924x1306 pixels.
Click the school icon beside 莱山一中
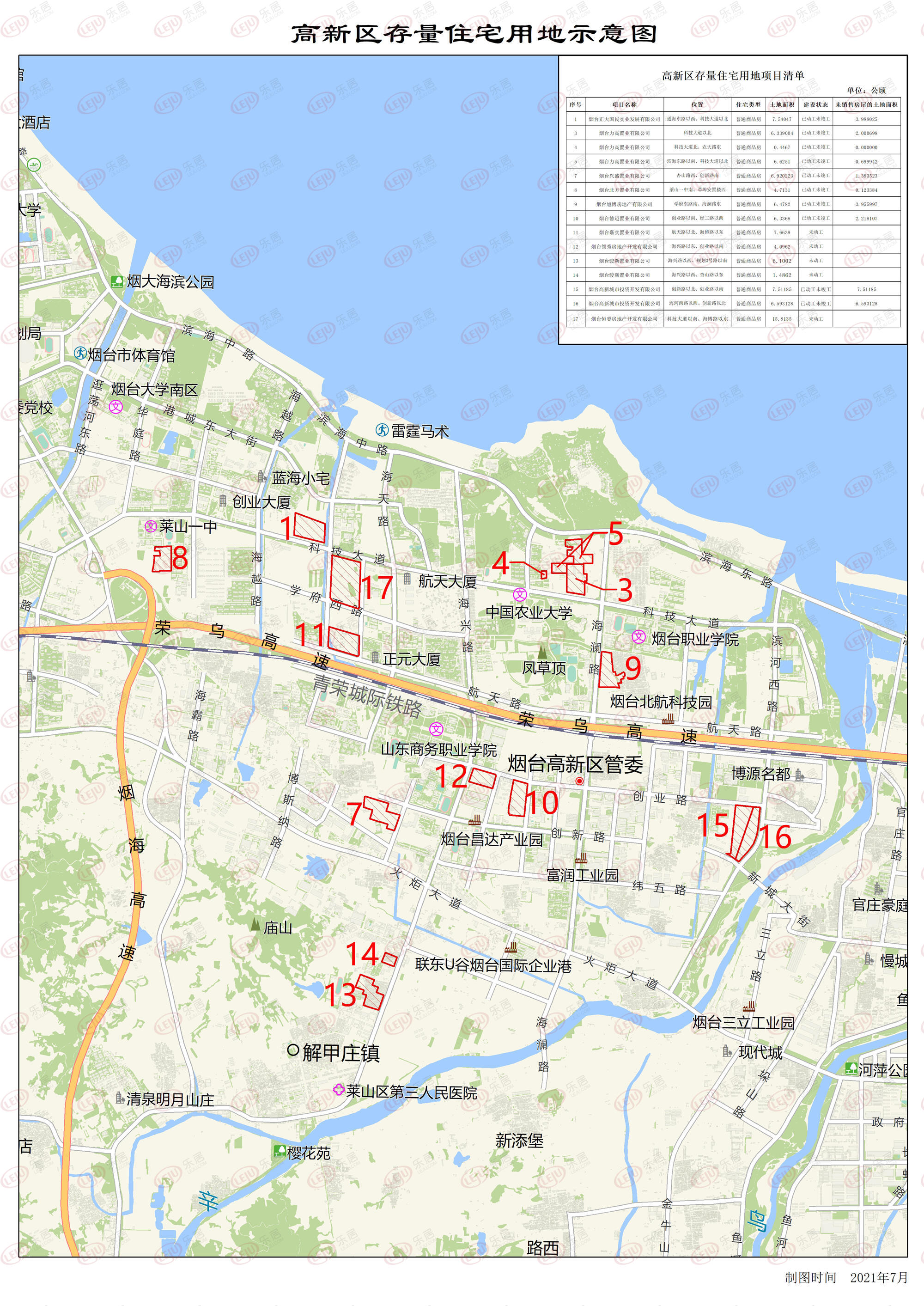pyautogui.click(x=151, y=526)
